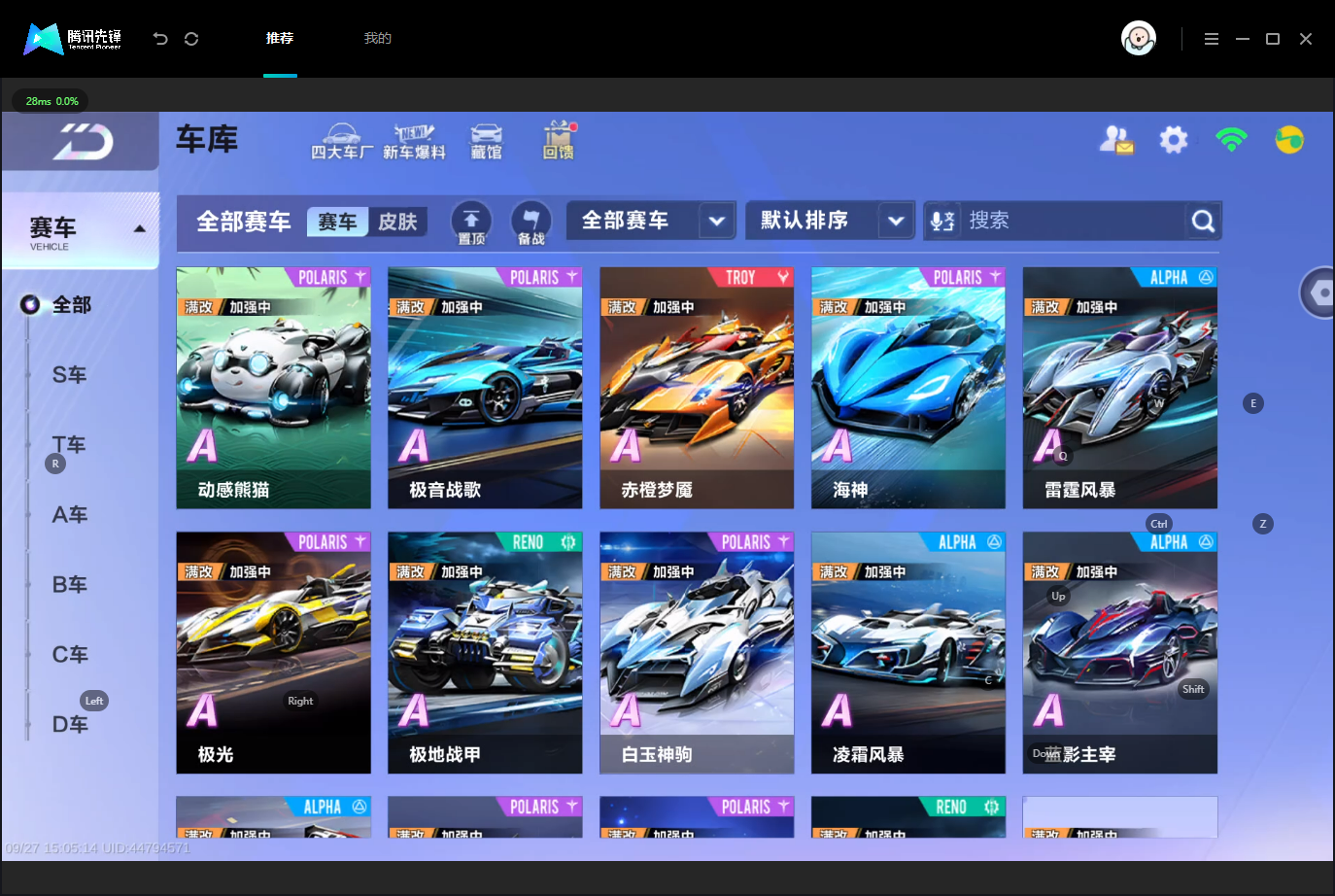The height and width of the screenshot is (896, 1335).
Task: Select the S车 category
Action: [70, 375]
